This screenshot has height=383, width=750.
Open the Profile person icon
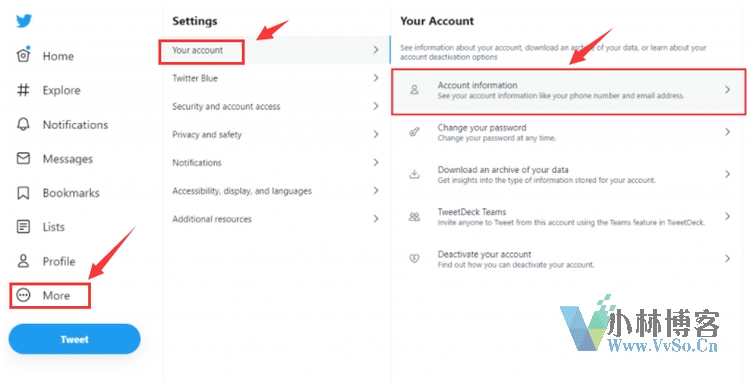pos(23,261)
